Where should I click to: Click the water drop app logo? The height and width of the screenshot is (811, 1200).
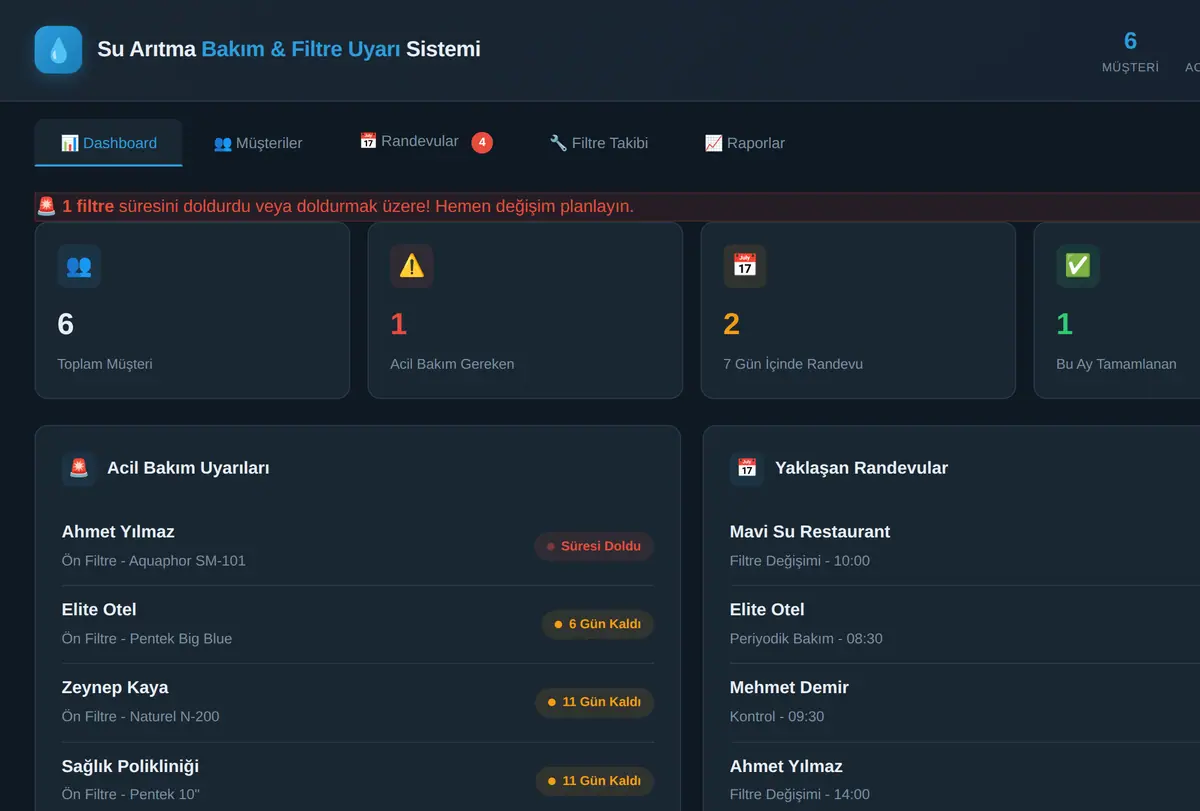click(58, 49)
